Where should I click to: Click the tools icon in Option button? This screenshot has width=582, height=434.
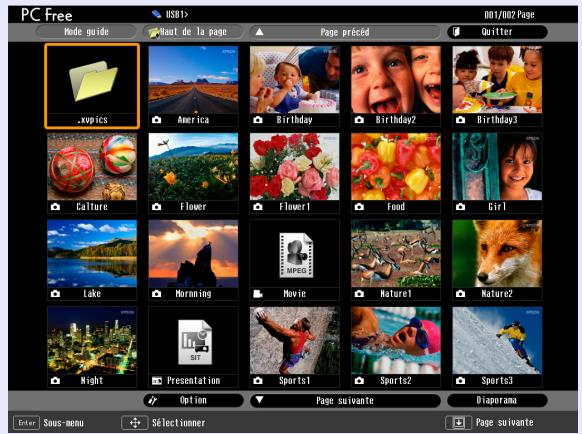pos(153,400)
